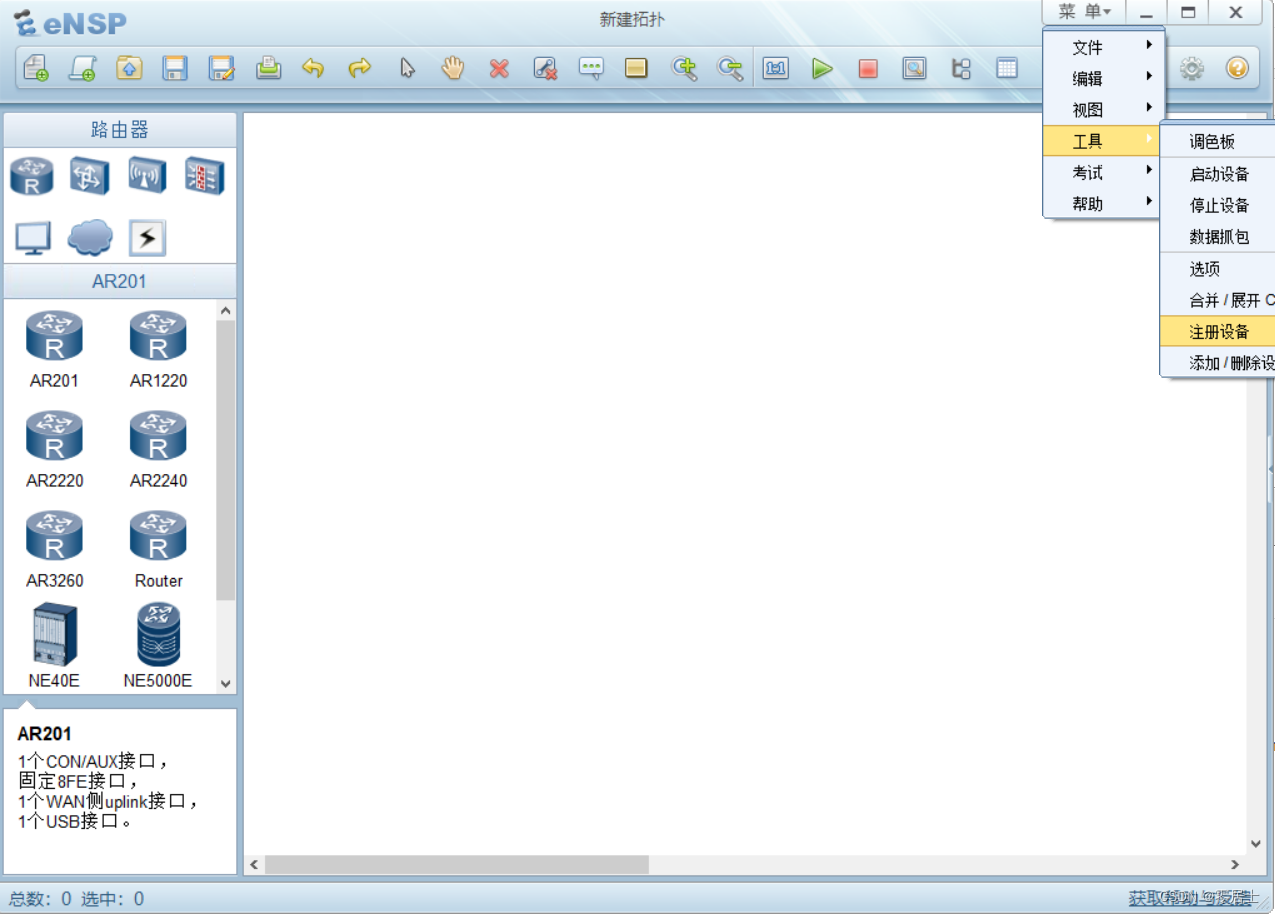1275x914 pixels.
Task: Click the canvas vertical scrollbar down arrow
Action: (x=1257, y=844)
